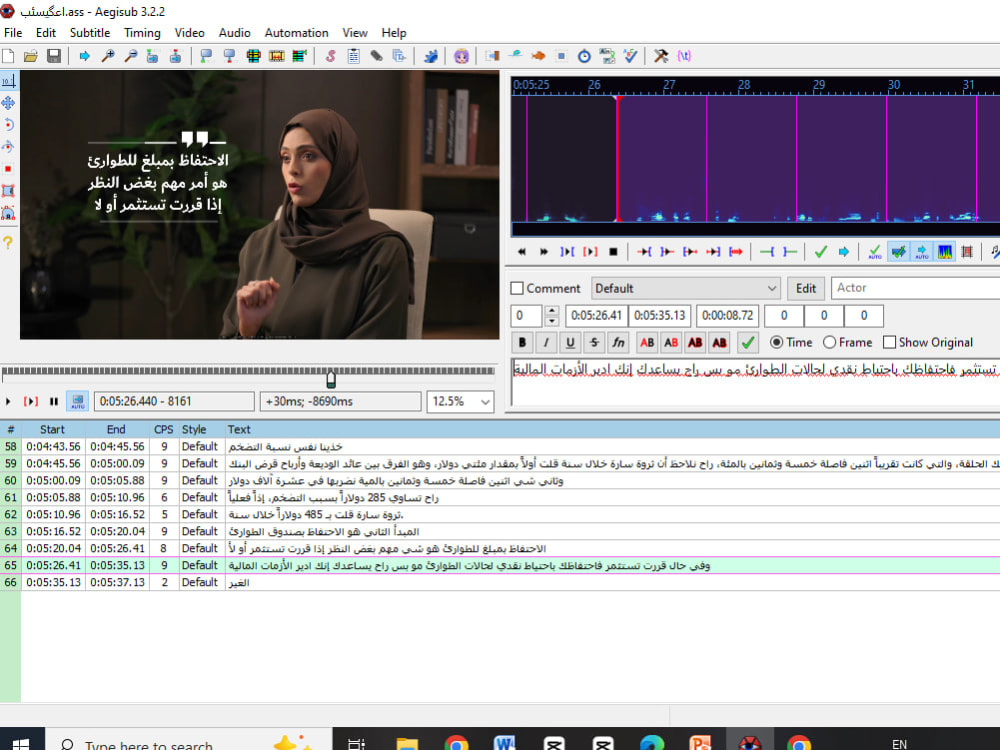Open font chooser with the fn button

pos(618,342)
